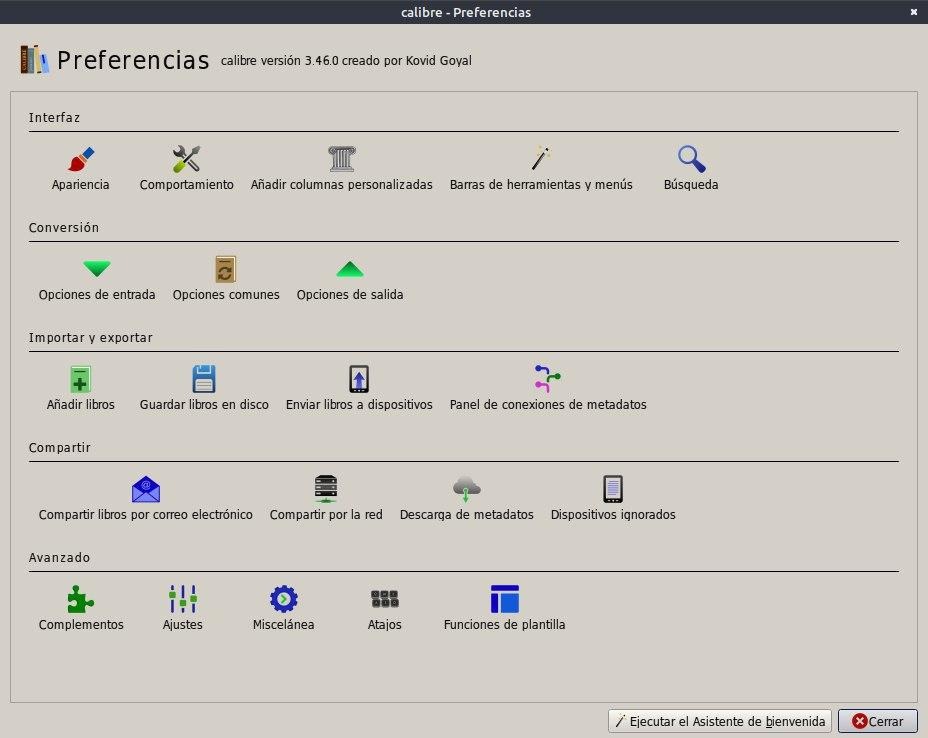Click the "Importar y exportar" section heading

click(91, 338)
